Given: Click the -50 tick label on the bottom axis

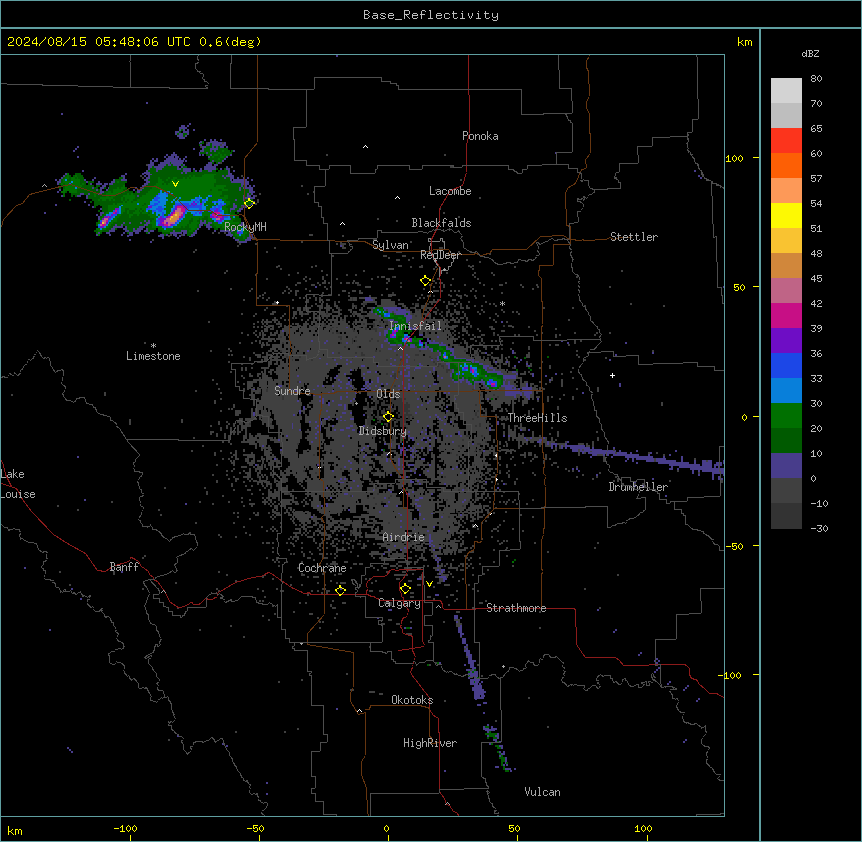Looking at the screenshot, I should pyautogui.click(x=255, y=828).
